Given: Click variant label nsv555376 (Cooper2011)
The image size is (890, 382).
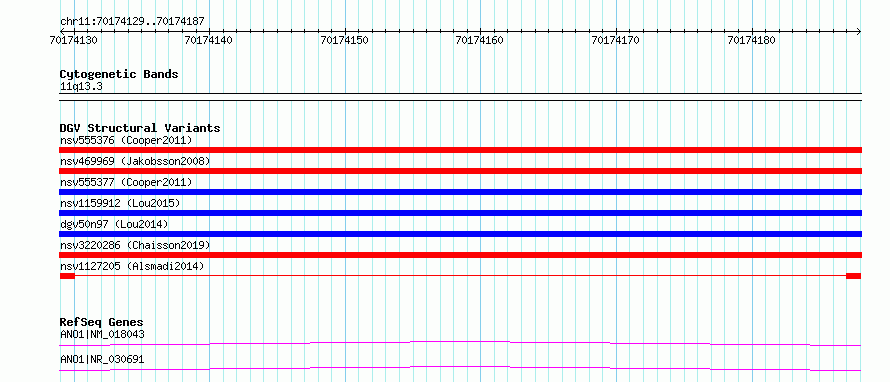Looking at the screenshot, I should (126, 140).
